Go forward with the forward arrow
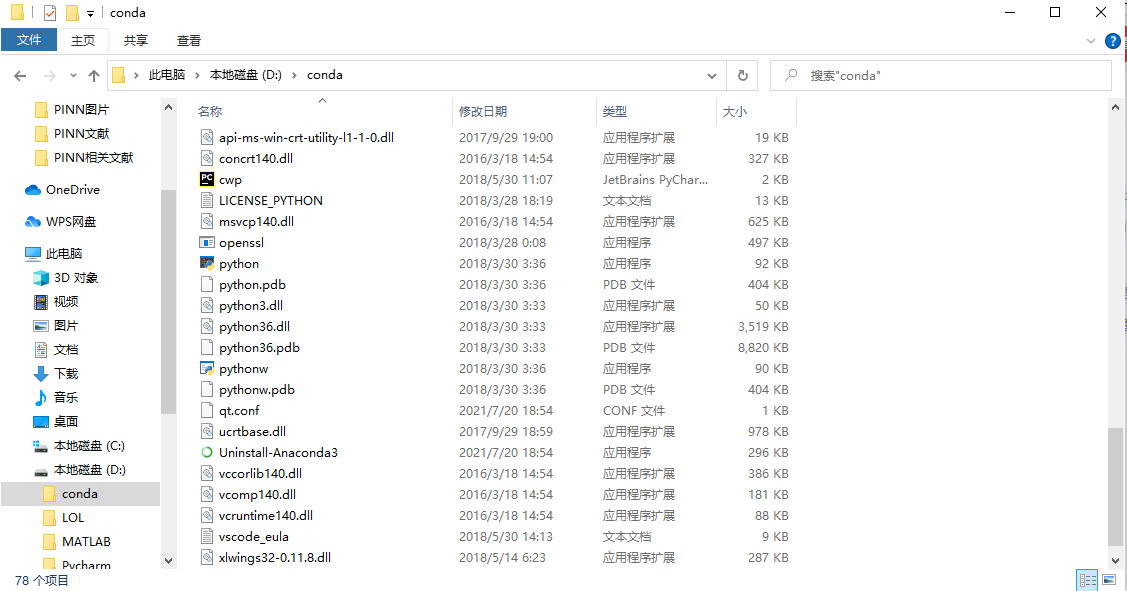1127x591 pixels. [50, 75]
